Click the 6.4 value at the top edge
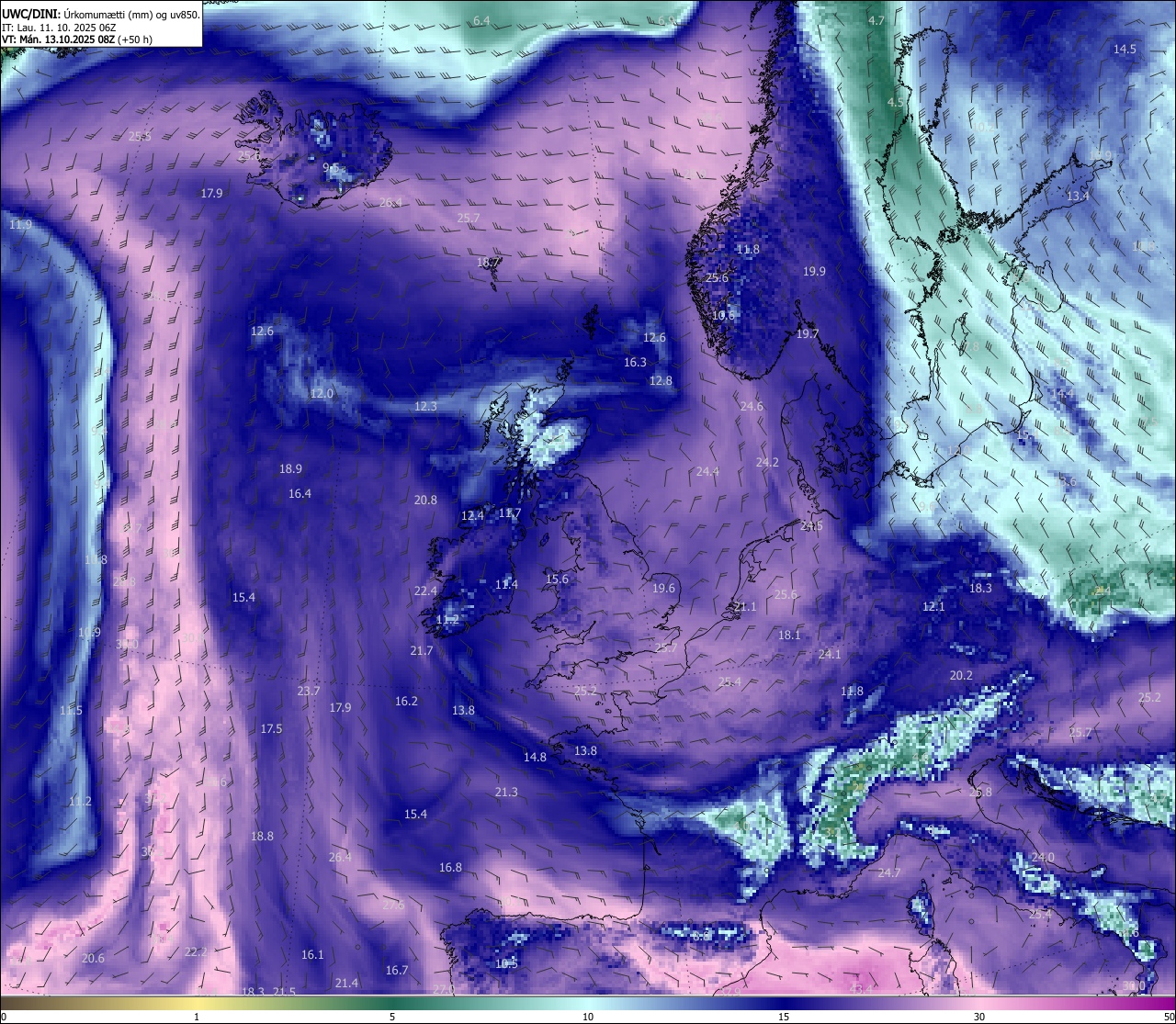This screenshot has width=1176, height=1024. pos(481,20)
